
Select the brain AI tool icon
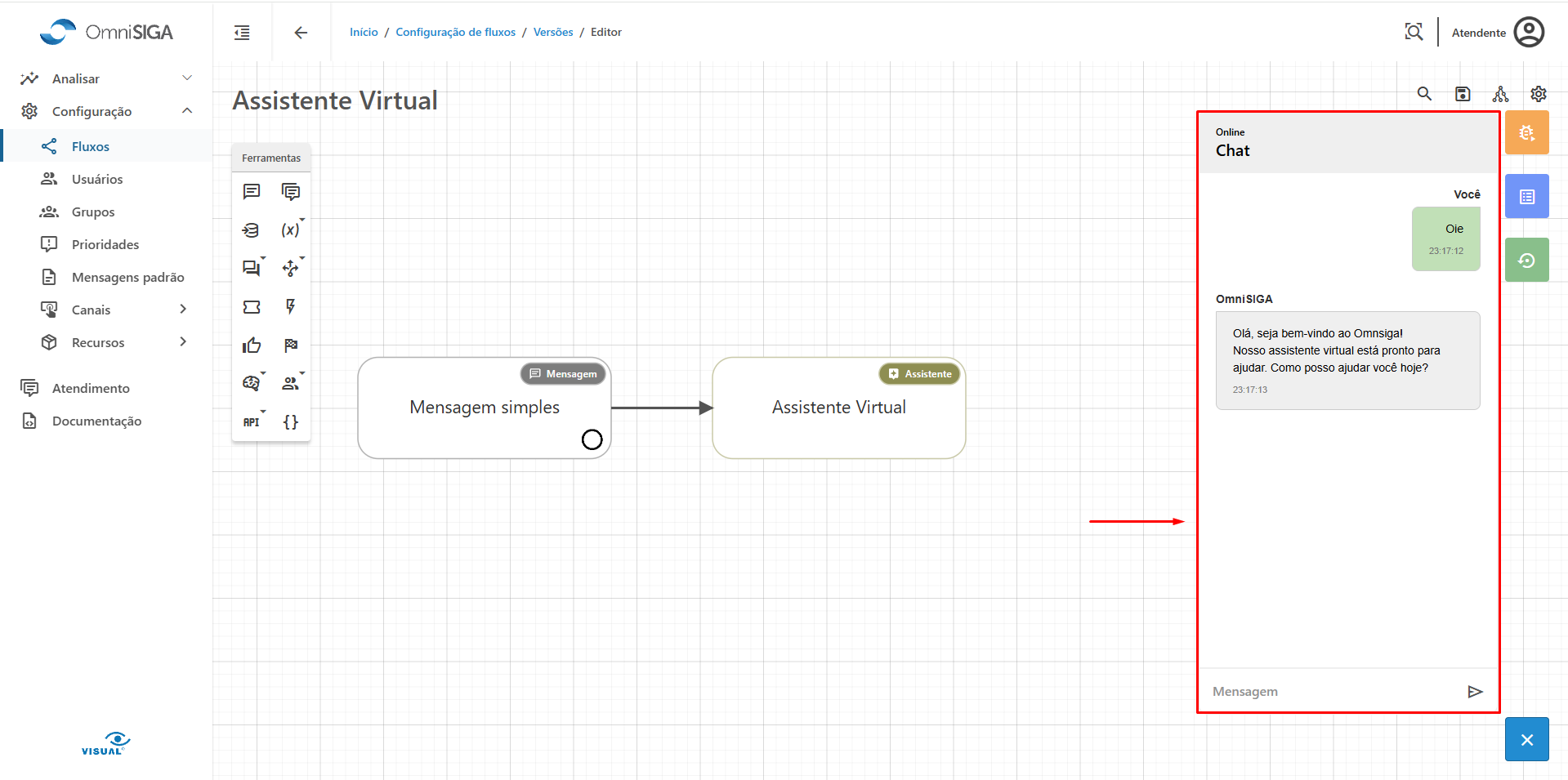(252, 383)
